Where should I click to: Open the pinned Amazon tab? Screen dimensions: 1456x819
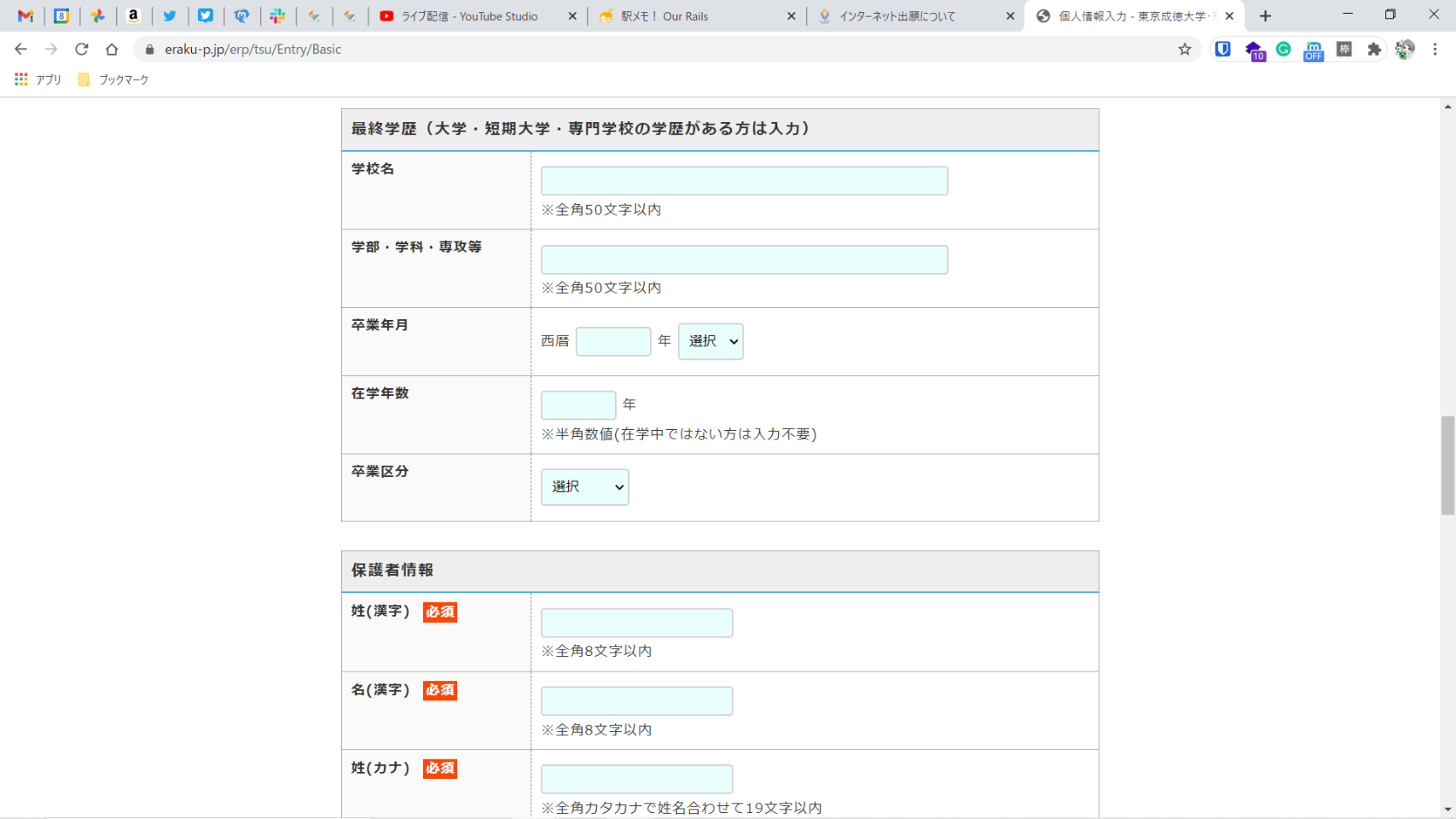133,16
